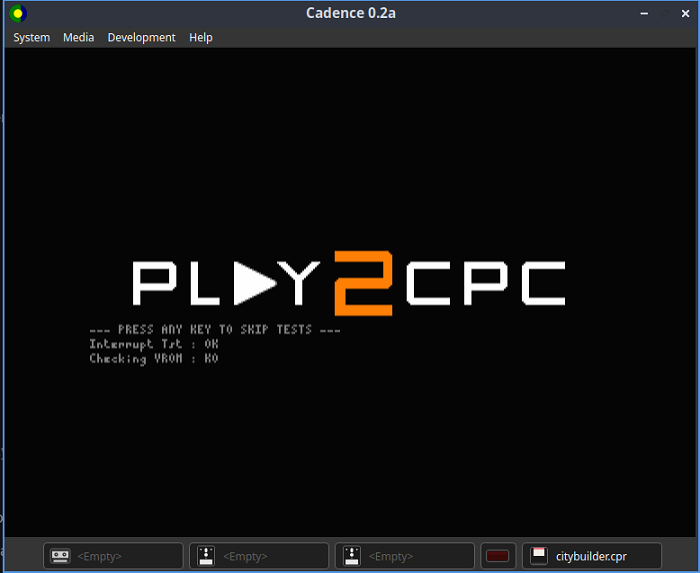The width and height of the screenshot is (700, 573).
Task: Minimize the Cadence window
Action: pos(644,13)
